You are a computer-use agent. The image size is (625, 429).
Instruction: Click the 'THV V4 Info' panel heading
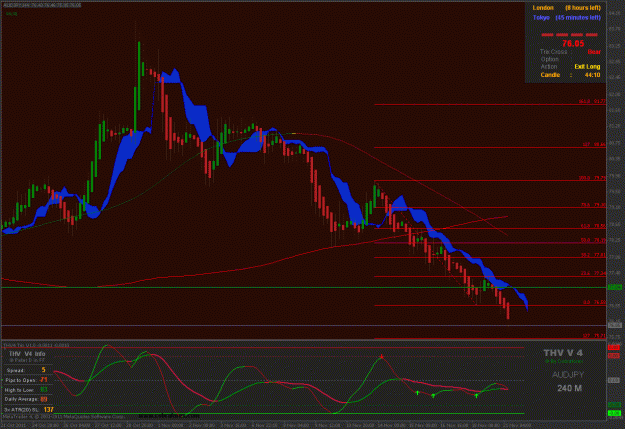click(27, 354)
